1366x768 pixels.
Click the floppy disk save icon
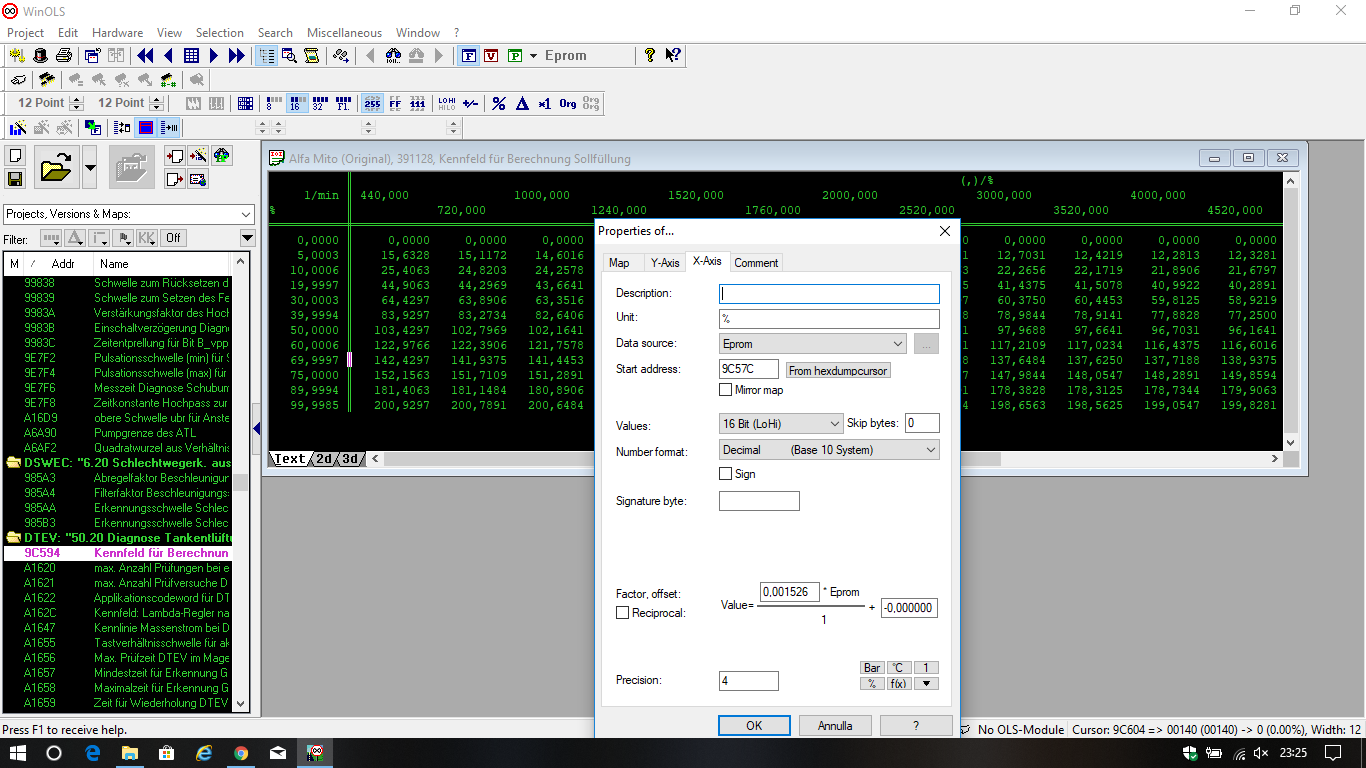[x=15, y=179]
